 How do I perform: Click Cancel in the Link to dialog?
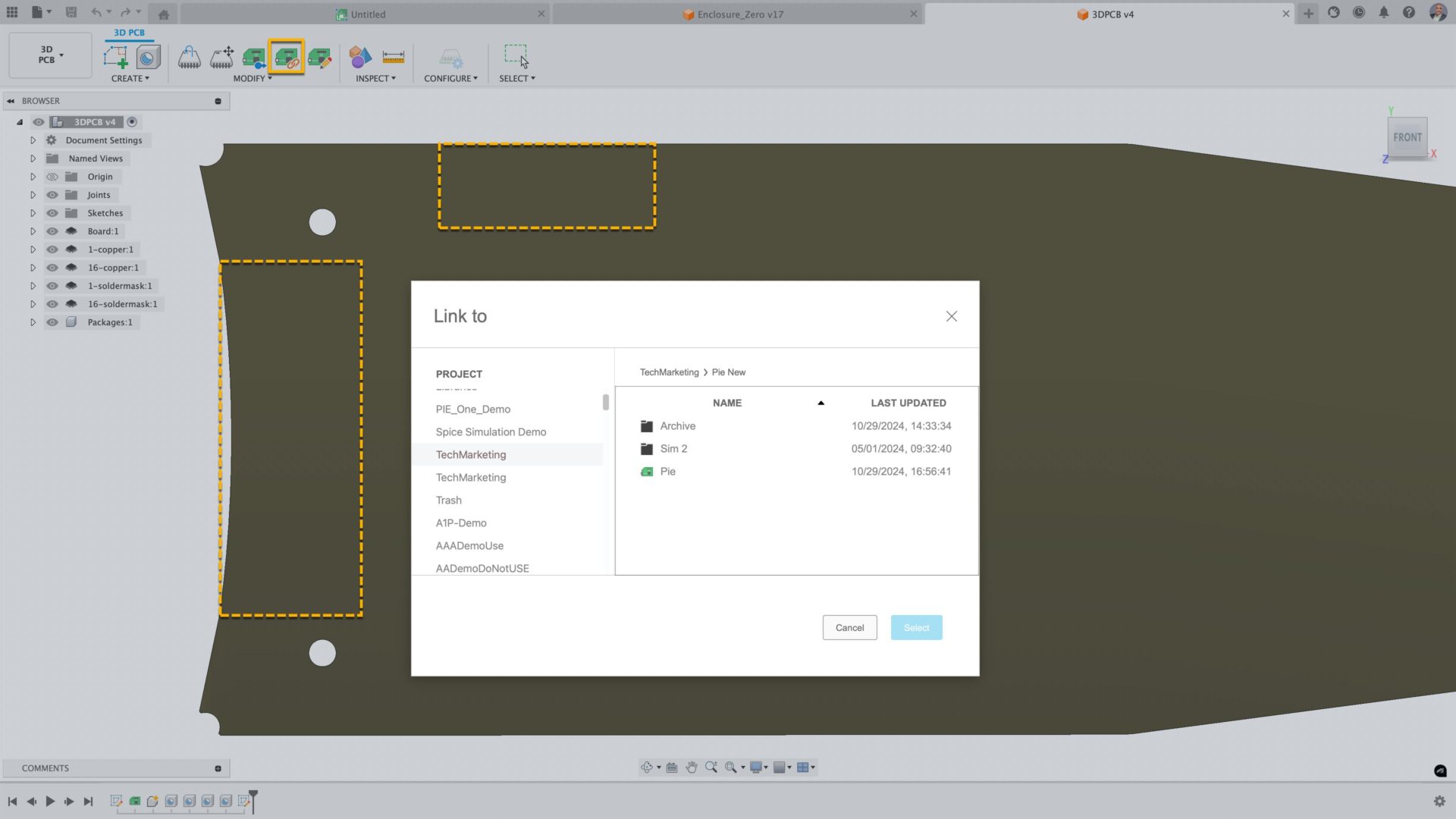[x=849, y=627]
